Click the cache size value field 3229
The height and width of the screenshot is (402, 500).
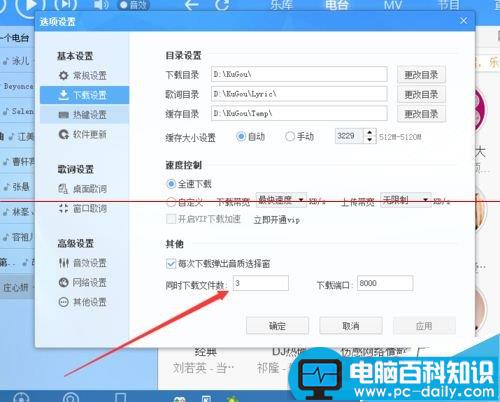coord(349,136)
